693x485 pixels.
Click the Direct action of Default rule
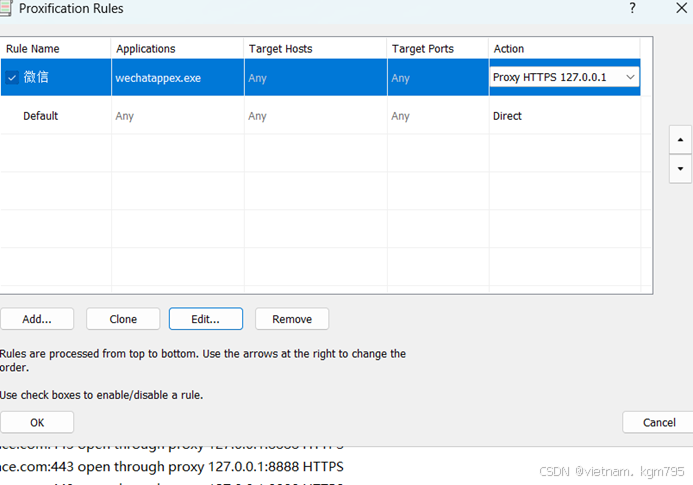point(507,116)
